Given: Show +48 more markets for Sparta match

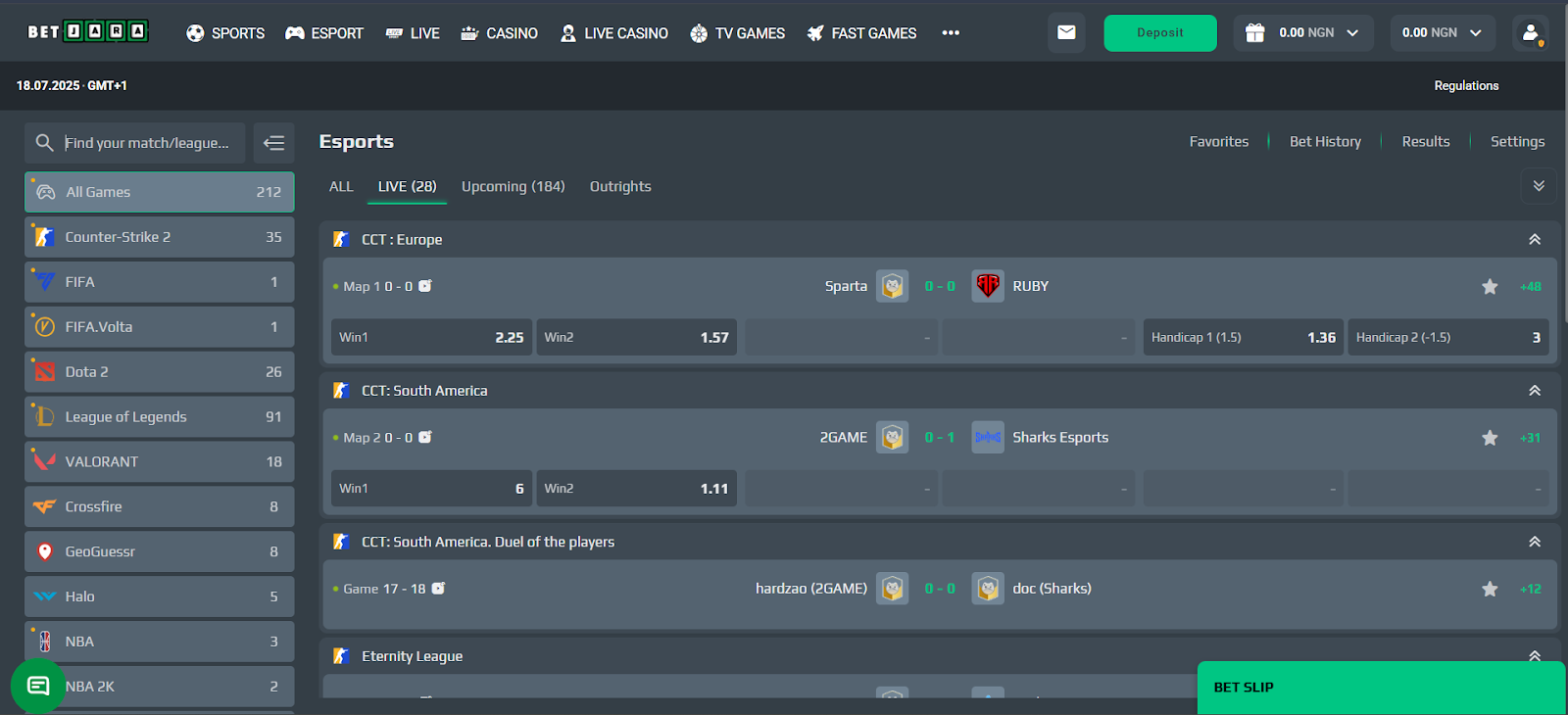Looking at the screenshot, I should (1530, 286).
